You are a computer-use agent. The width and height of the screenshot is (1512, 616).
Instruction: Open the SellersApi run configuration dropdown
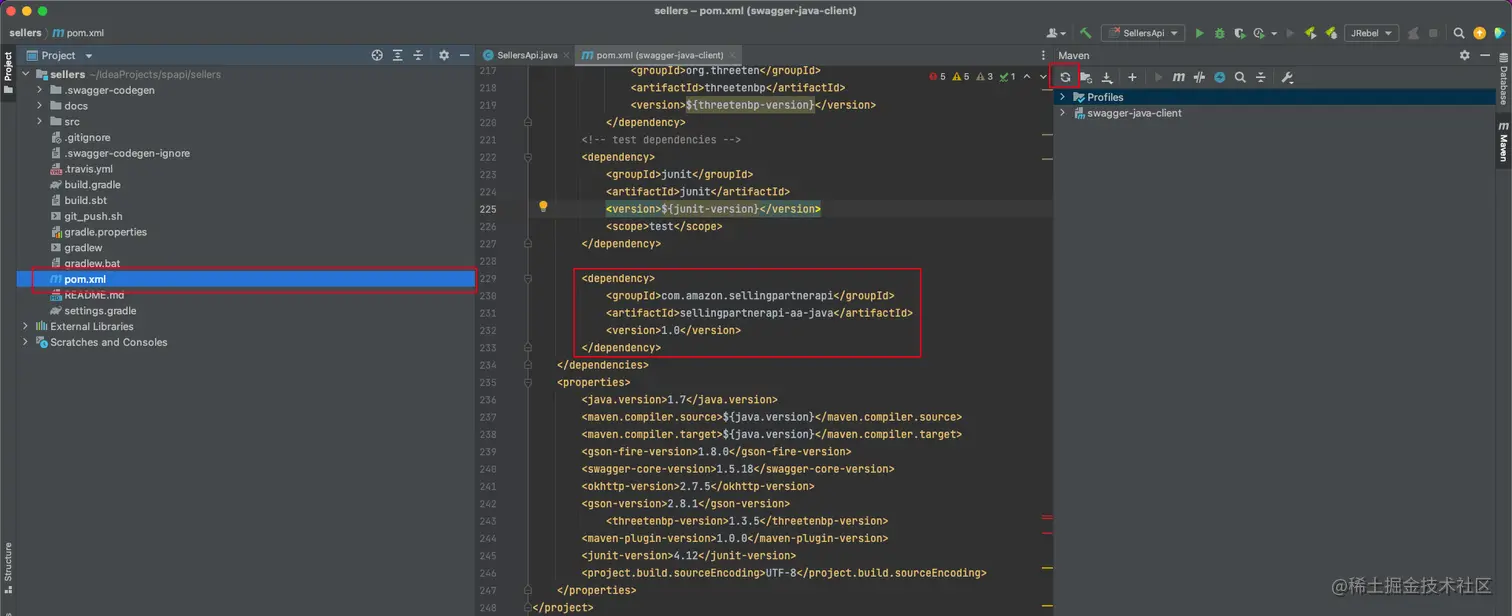tap(1143, 33)
